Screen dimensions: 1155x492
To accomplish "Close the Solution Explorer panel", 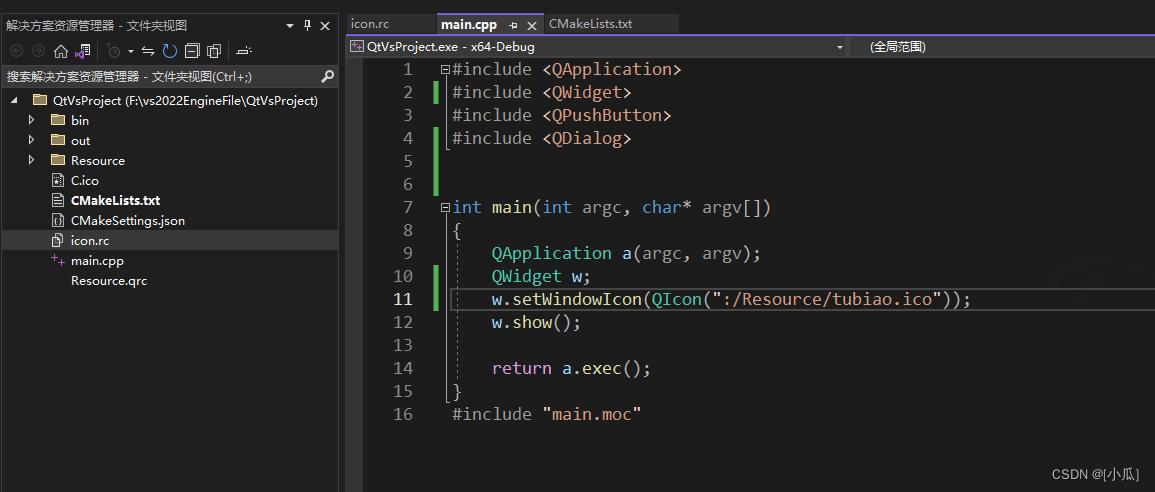I will pyautogui.click(x=325, y=25).
